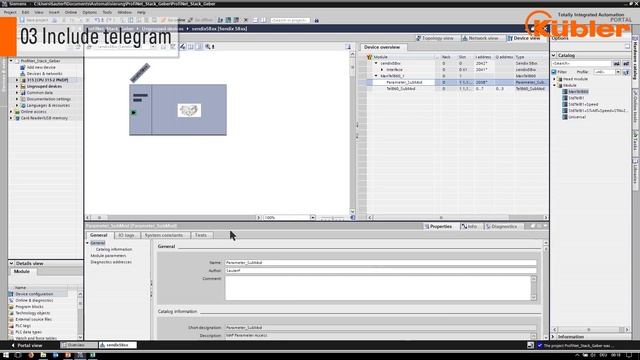Image resolution: width=640 pixels, height=360 pixels.
Task: Click the device image thumbnail in the device view
Action: 189,110
